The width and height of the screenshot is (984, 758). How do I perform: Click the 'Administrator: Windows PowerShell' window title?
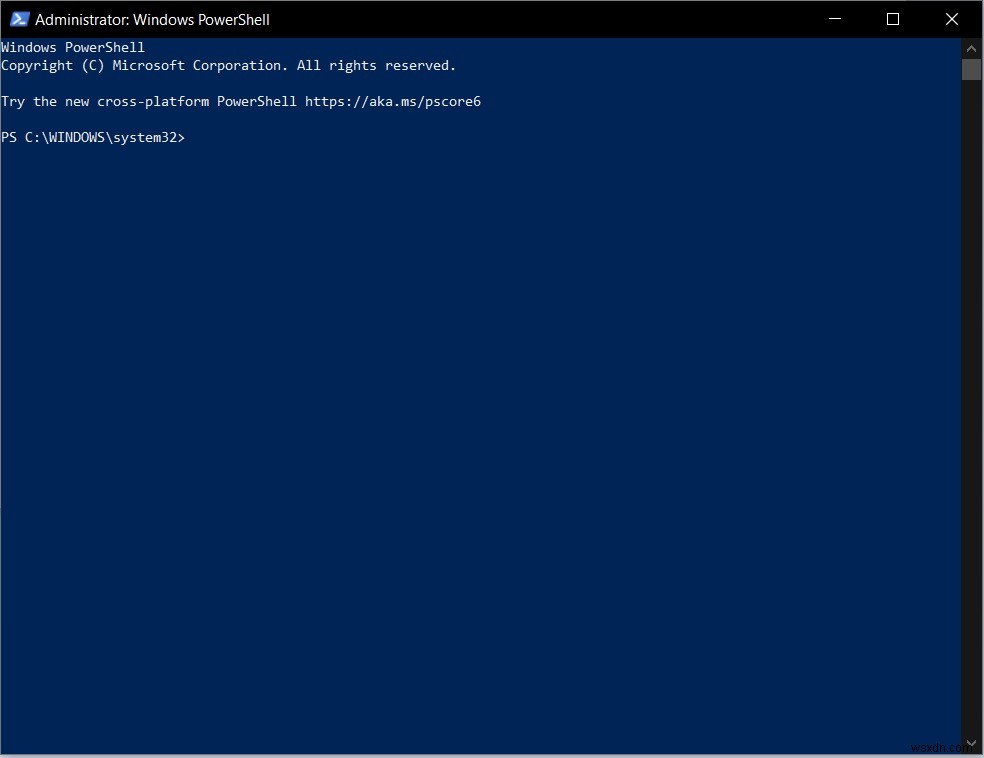point(152,20)
